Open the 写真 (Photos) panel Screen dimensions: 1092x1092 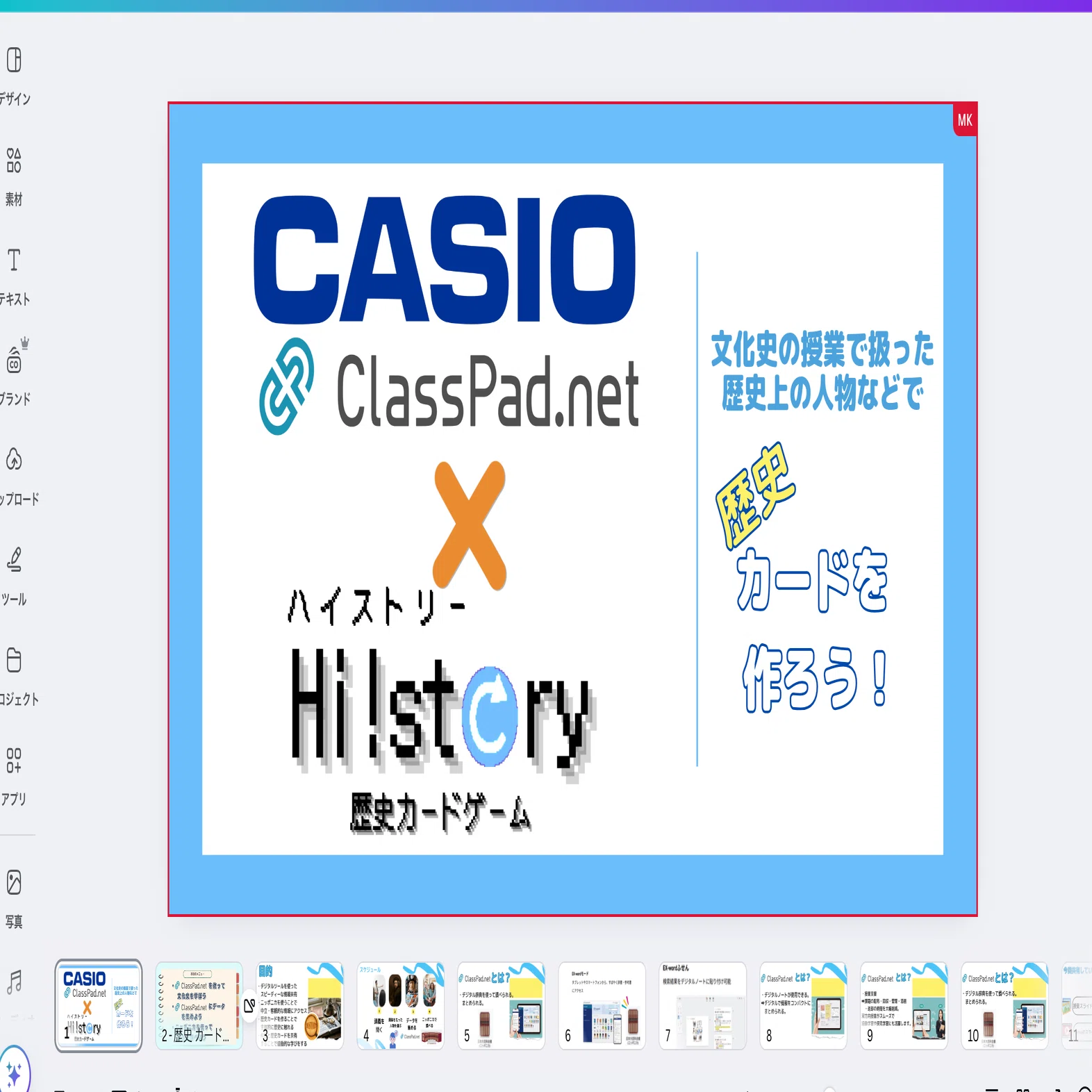(14, 900)
